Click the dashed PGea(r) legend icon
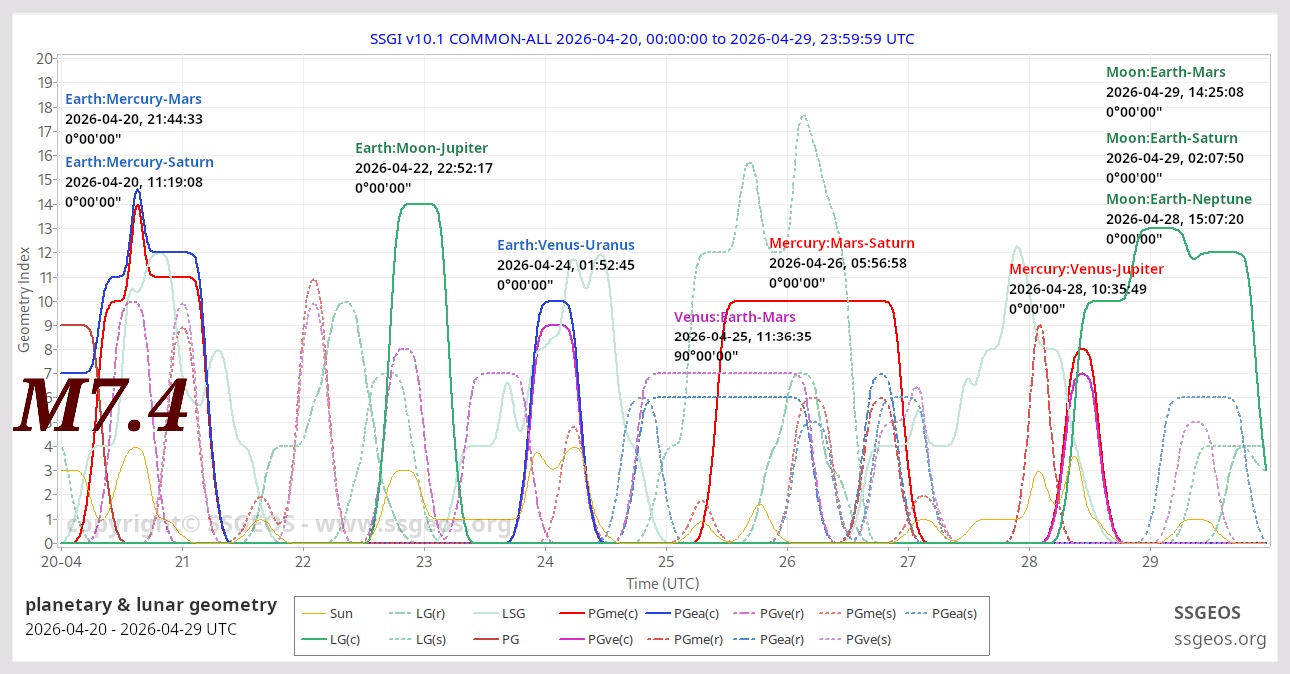The image size is (1290, 674). pos(744,638)
